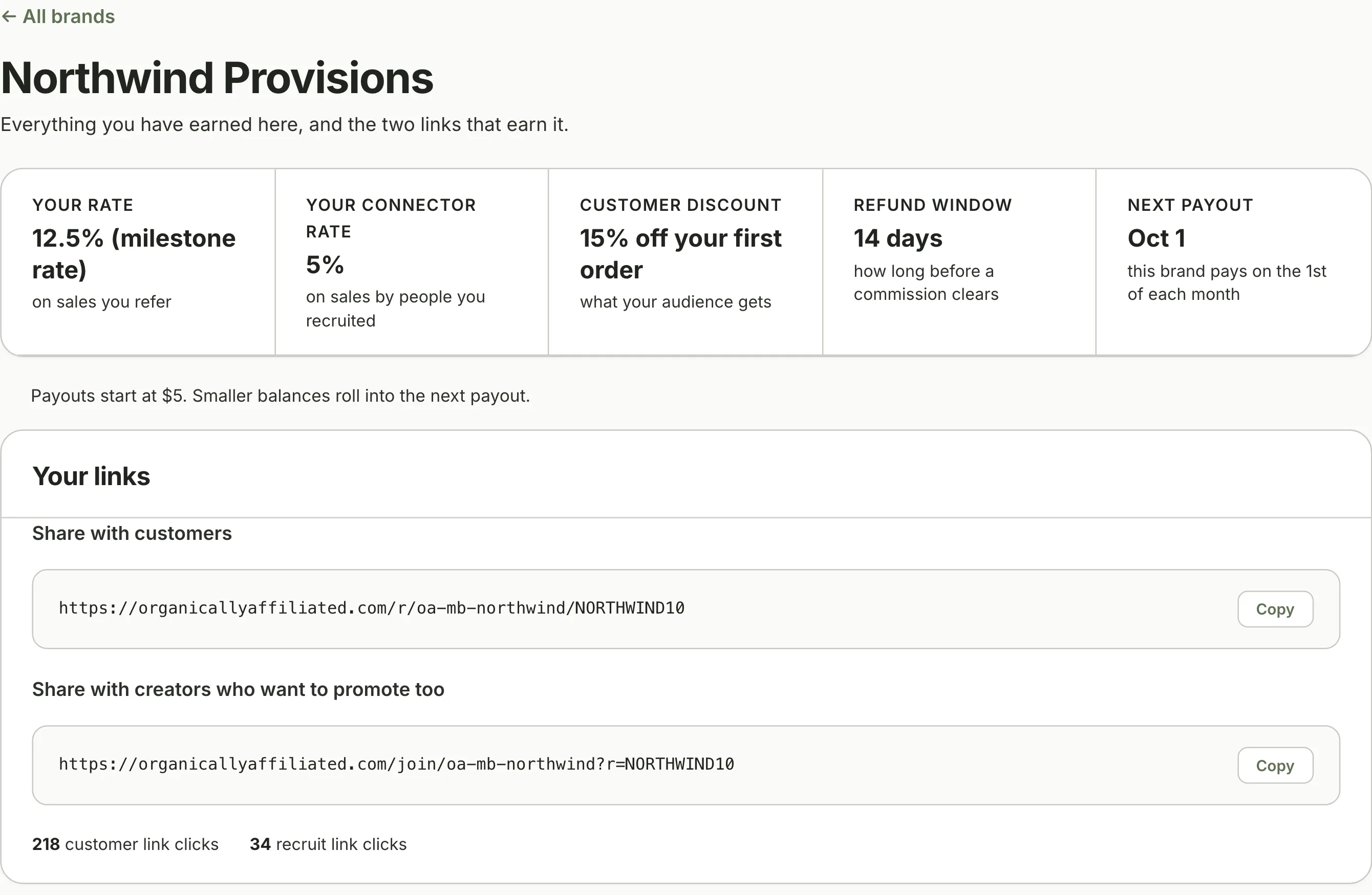
Task: Click the Northwind Provisions heading
Action: pos(218,78)
